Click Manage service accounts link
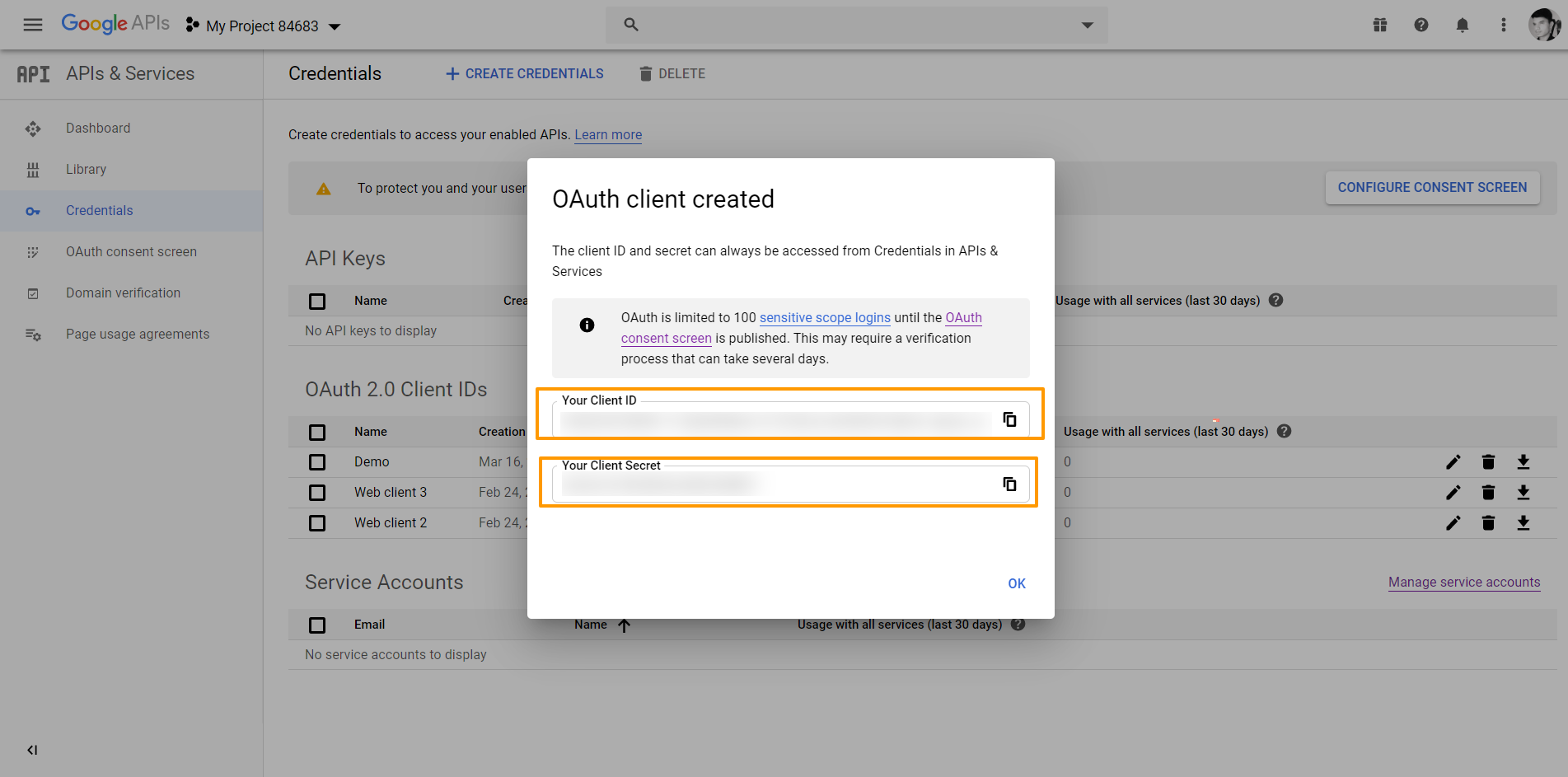The height and width of the screenshot is (777, 1568). (1464, 583)
